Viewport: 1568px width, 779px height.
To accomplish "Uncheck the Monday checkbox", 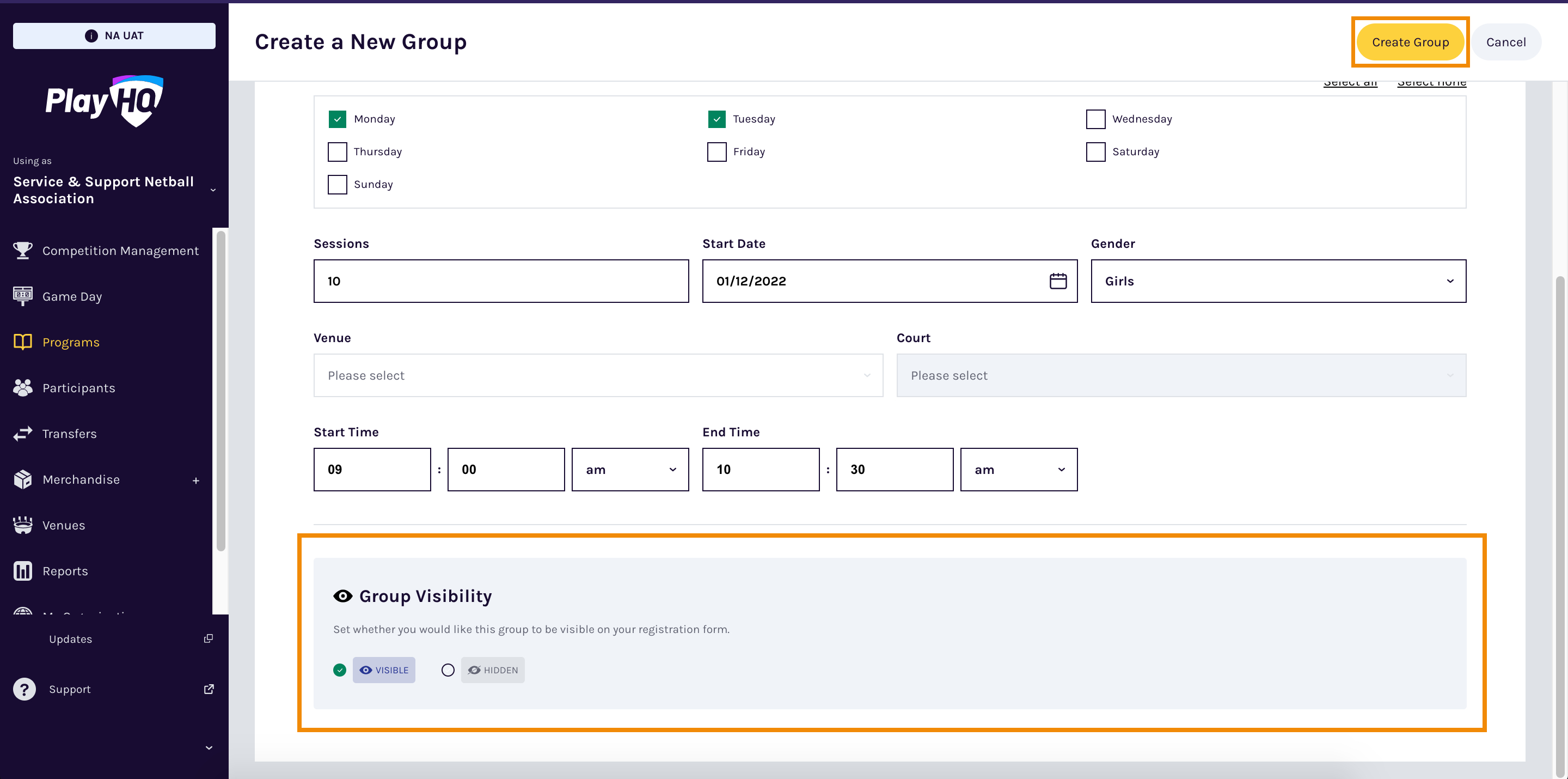I will pyautogui.click(x=337, y=119).
